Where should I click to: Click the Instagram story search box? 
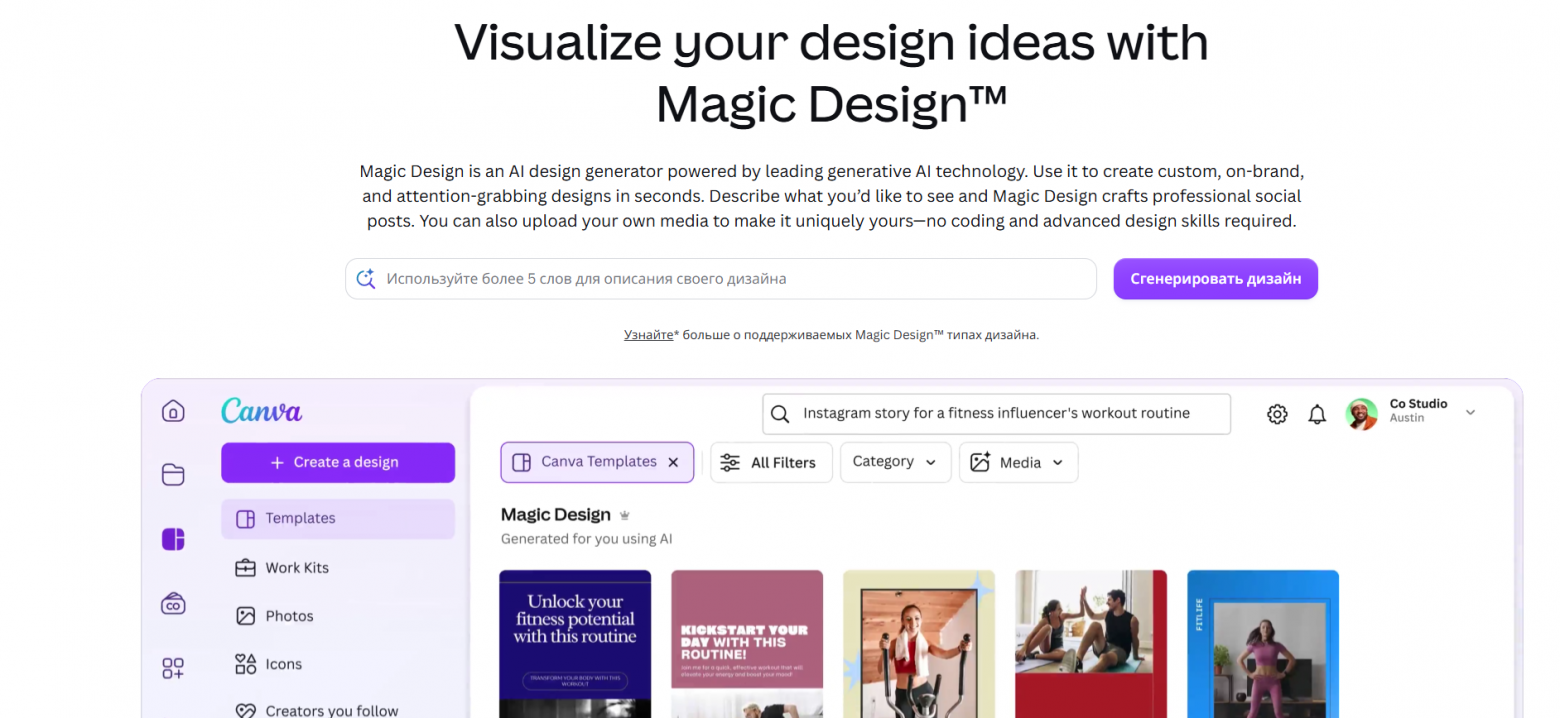click(x=996, y=414)
